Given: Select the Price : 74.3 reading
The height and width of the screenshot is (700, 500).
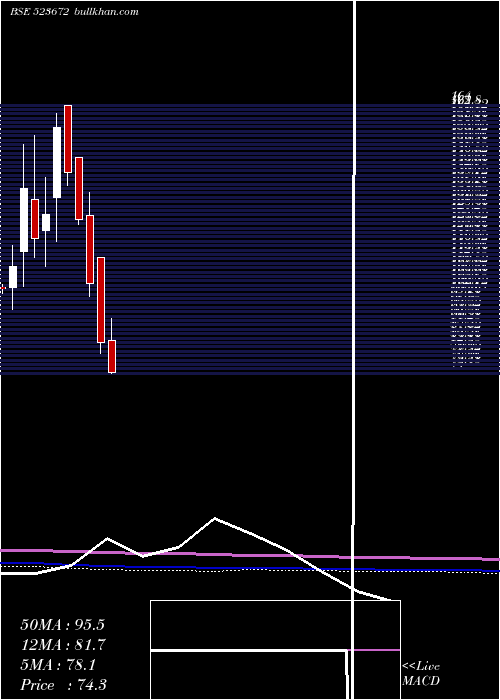Looking at the screenshot, I should (63, 685).
